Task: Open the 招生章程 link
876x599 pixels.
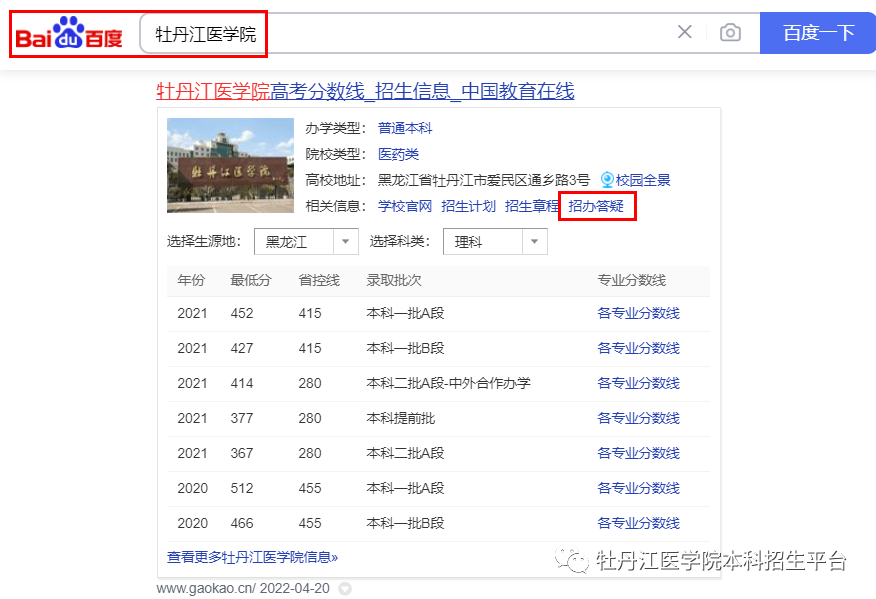Action: (531, 206)
